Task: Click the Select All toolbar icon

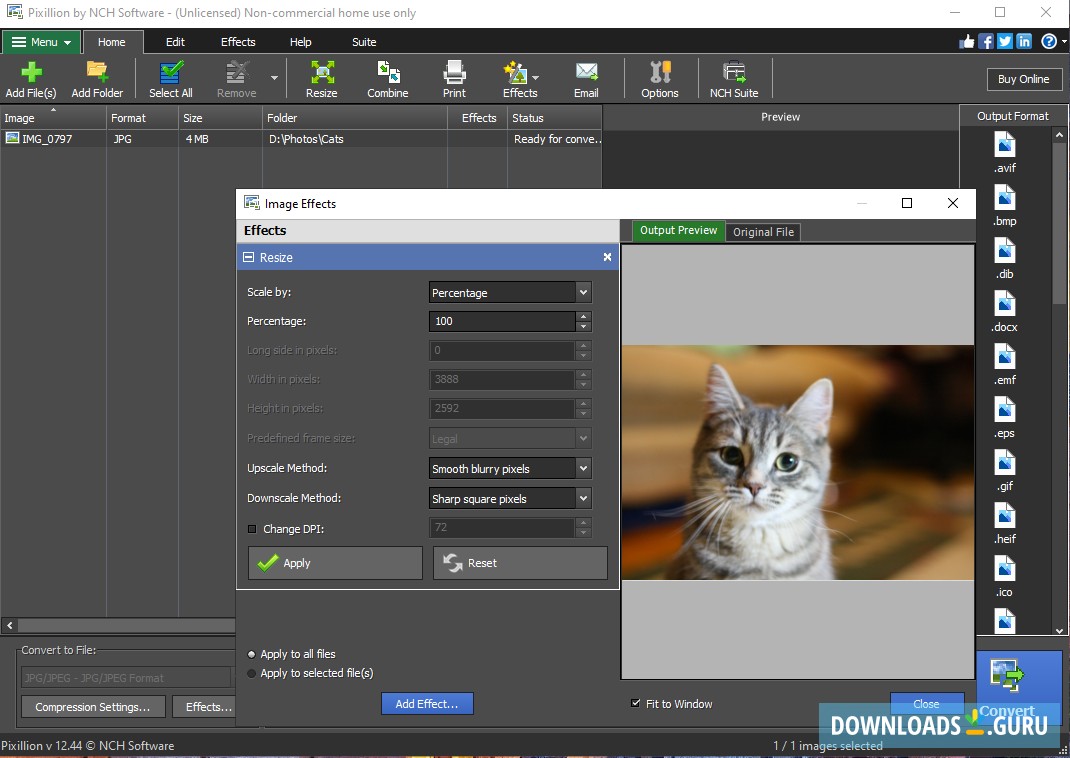Action: [x=171, y=79]
